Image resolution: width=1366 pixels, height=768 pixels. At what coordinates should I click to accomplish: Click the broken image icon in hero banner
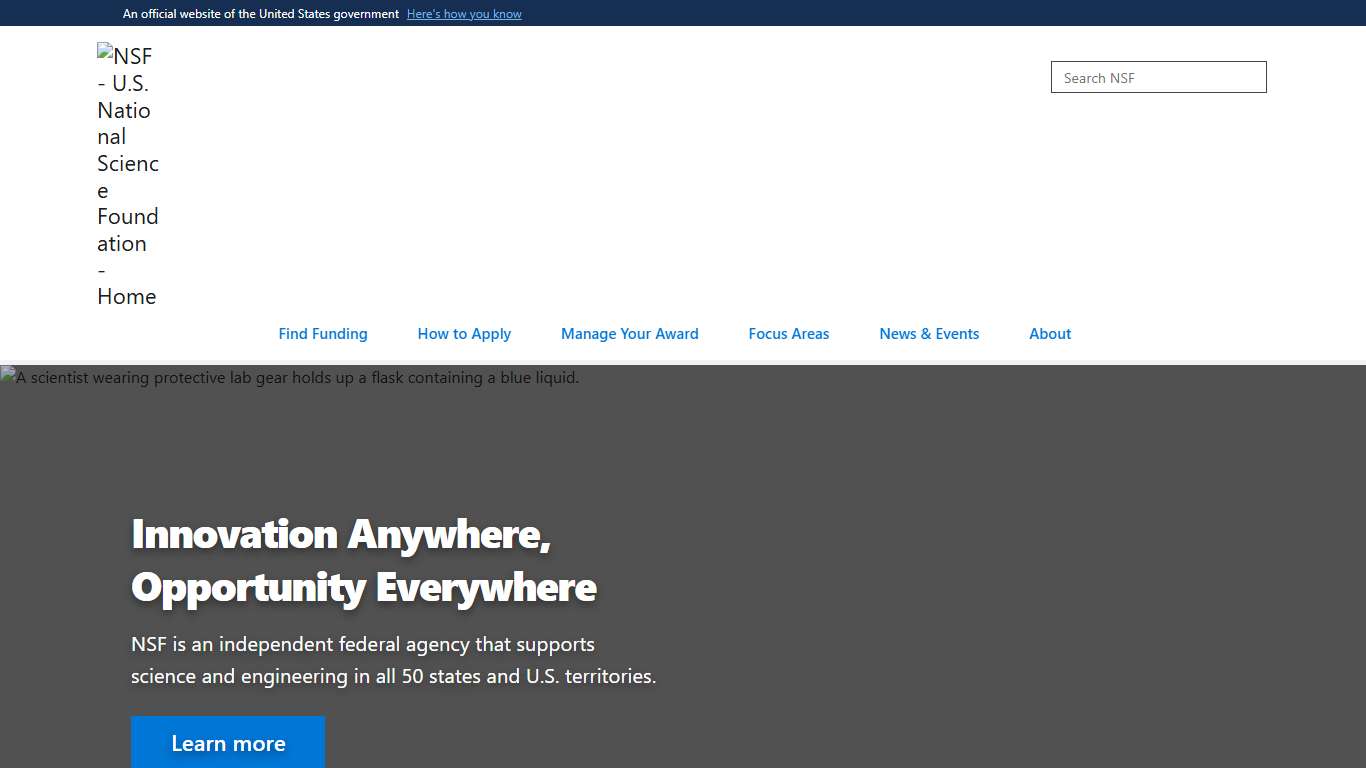[x=8, y=376]
